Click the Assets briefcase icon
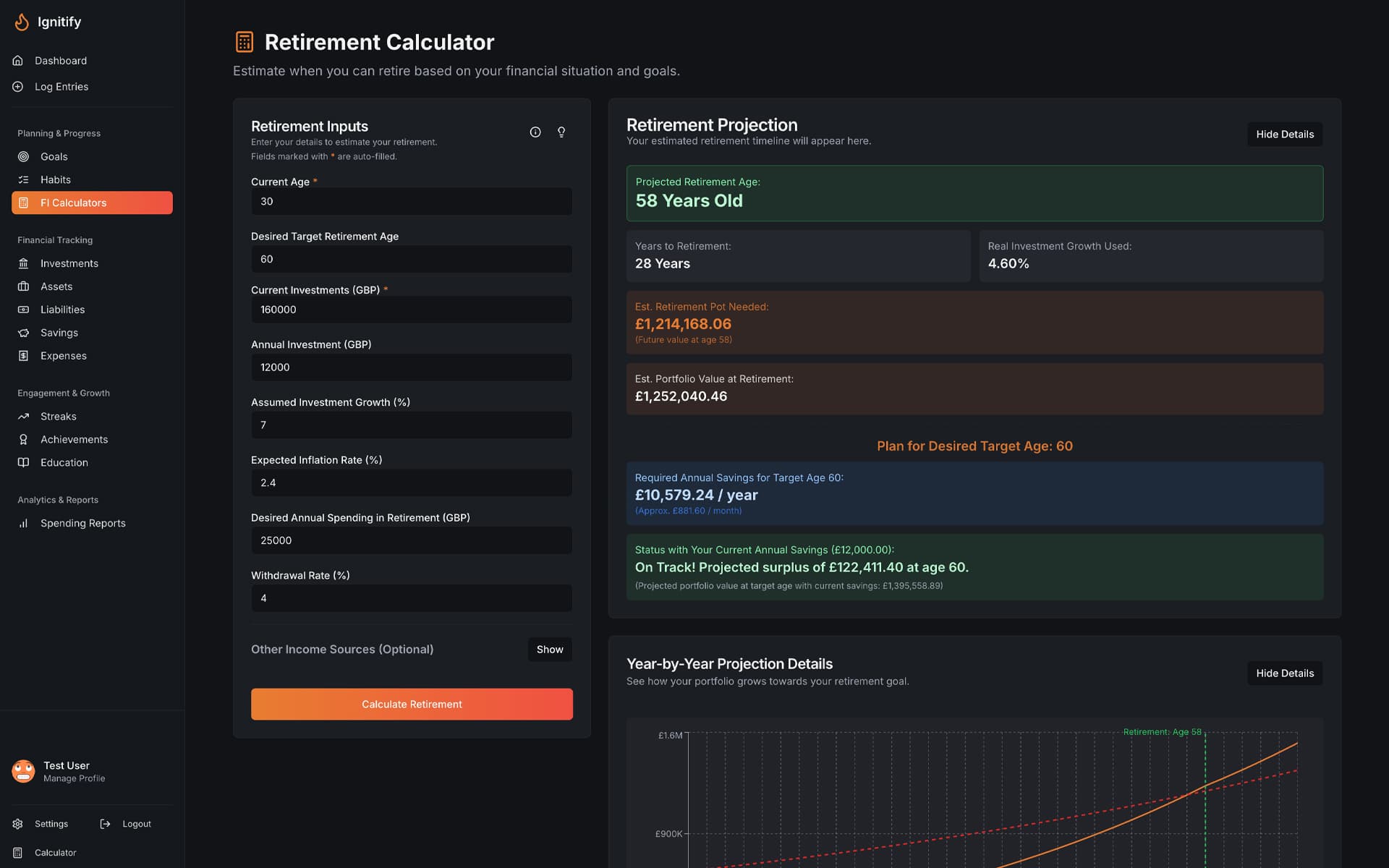Screen dimensions: 1389x868 (x=23, y=286)
